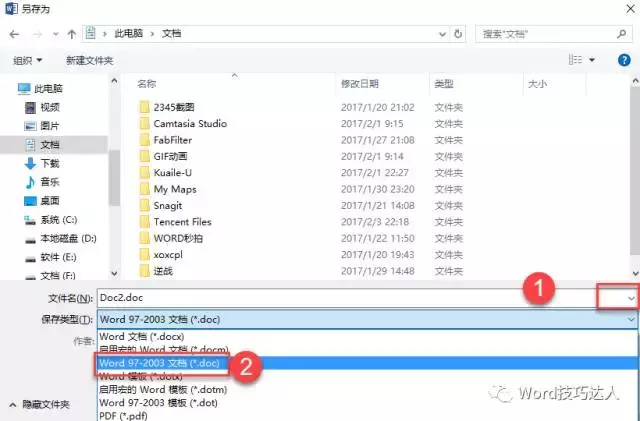Click the GIF动画 folder icon

click(144, 156)
